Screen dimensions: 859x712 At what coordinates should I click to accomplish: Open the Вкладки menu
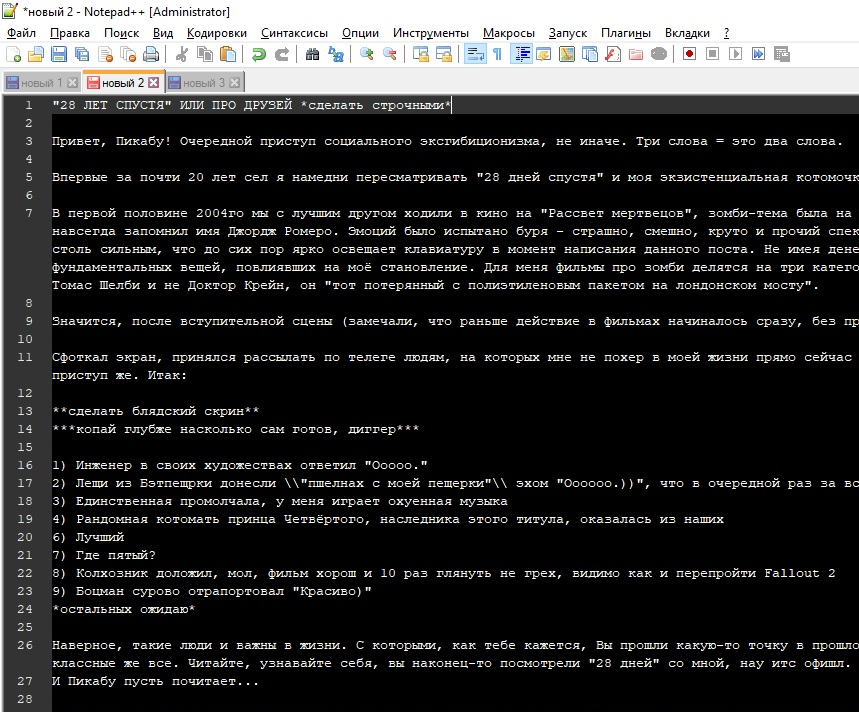(687, 33)
